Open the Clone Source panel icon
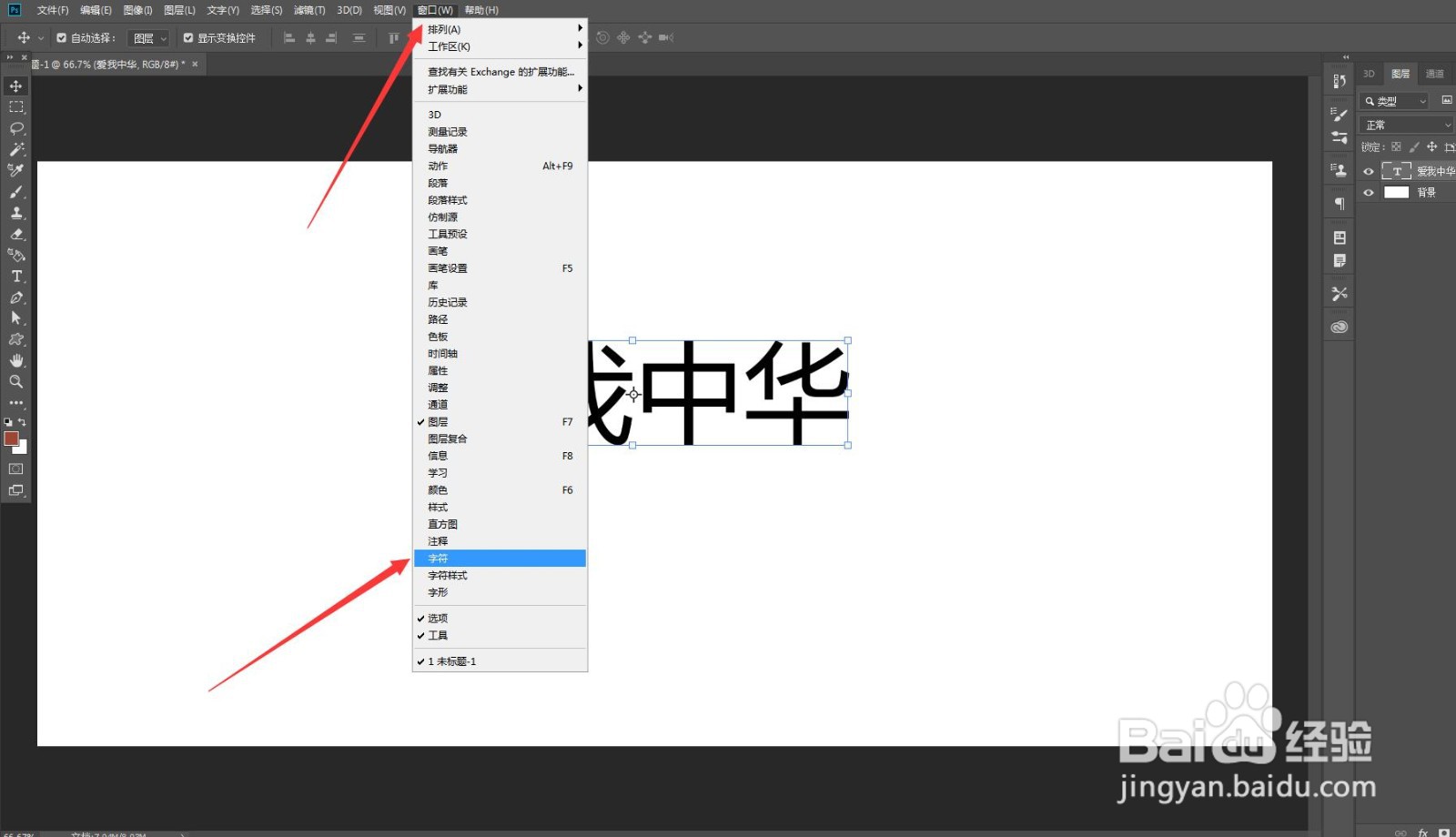This screenshot has width=1456, height=837. (x=1339, y=170)
